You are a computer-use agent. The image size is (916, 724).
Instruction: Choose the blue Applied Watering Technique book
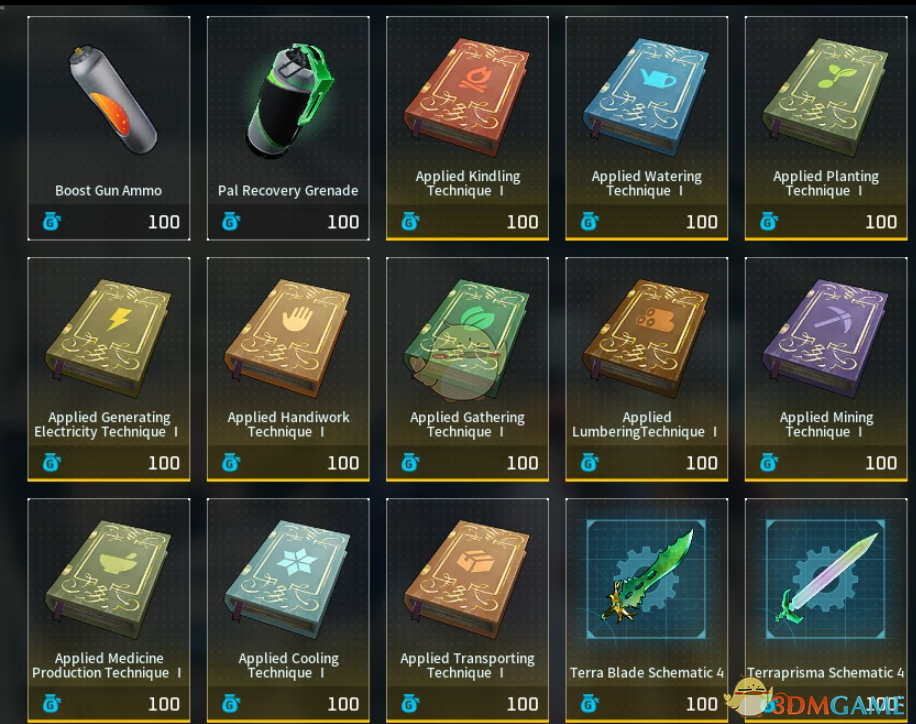pyautogui.click(x=647, y=128)
